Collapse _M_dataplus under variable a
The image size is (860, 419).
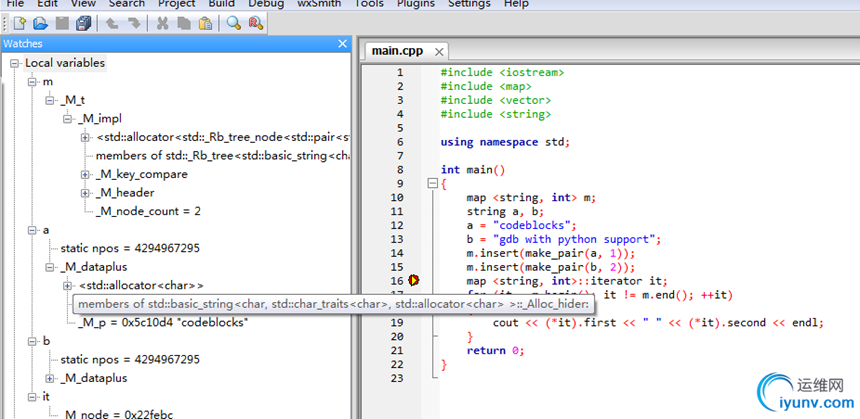point(50,268)
